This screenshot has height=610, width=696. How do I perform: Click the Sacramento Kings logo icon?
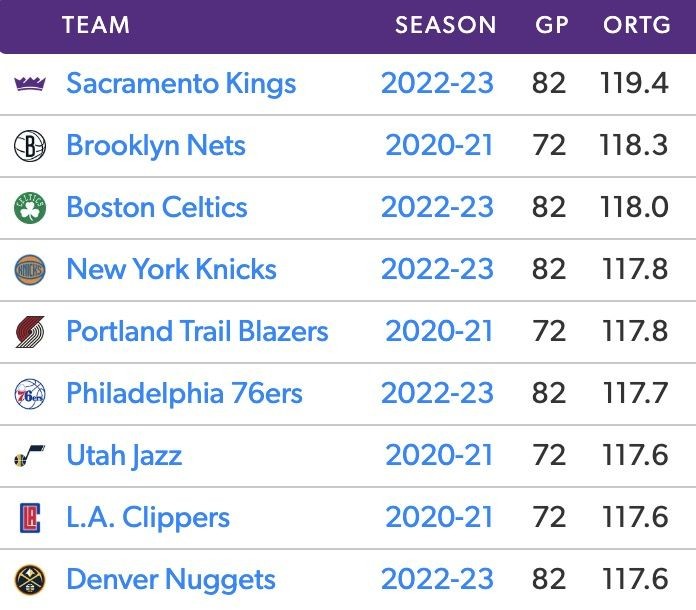(x=30, y=83)
